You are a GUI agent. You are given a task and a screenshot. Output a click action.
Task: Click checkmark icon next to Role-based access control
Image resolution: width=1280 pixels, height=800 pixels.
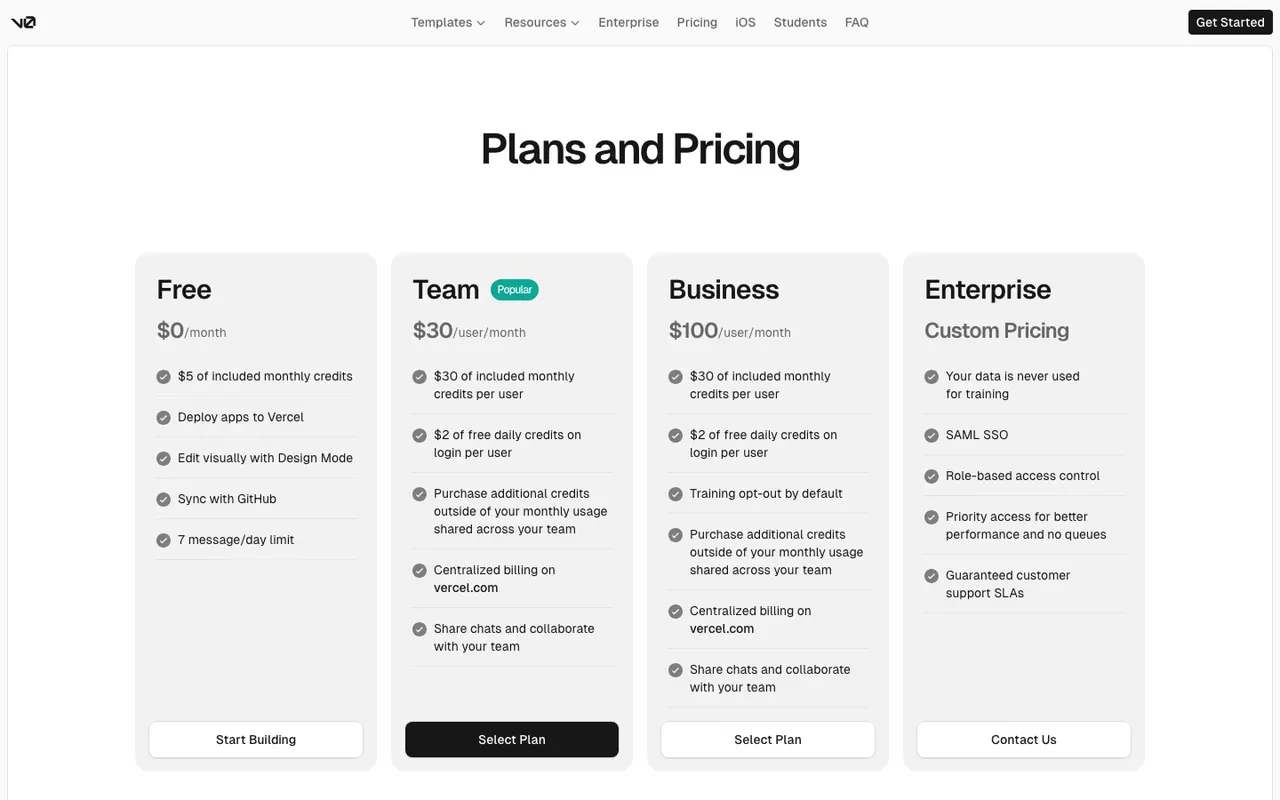click(x=931, y=476)
